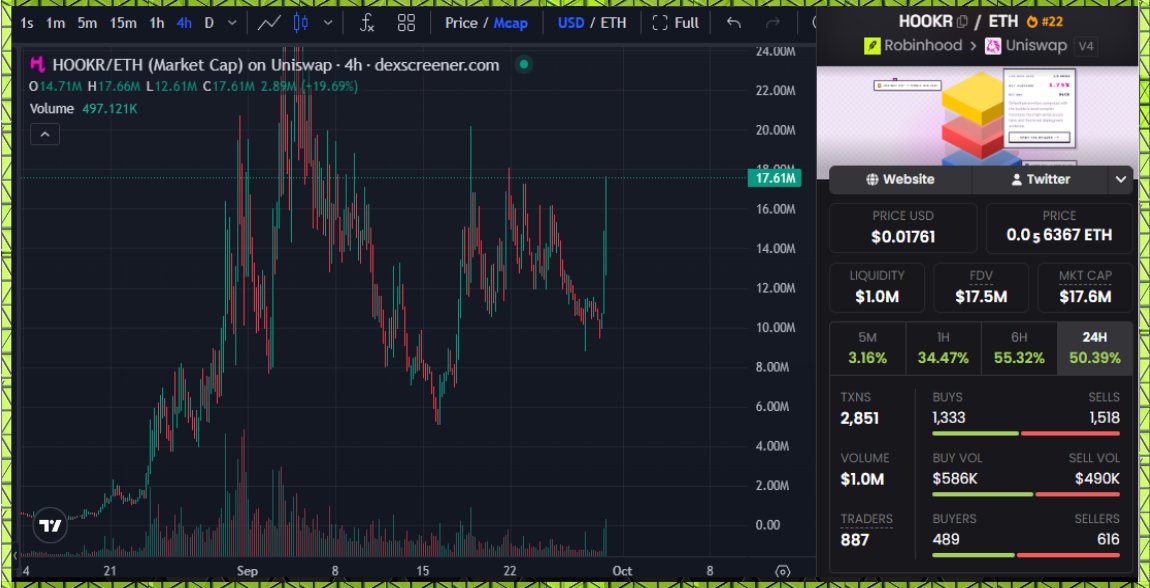This screenshot has height=588, width=1150.
Task: Click the TRADERS 887 value
Action: (854, 540)
